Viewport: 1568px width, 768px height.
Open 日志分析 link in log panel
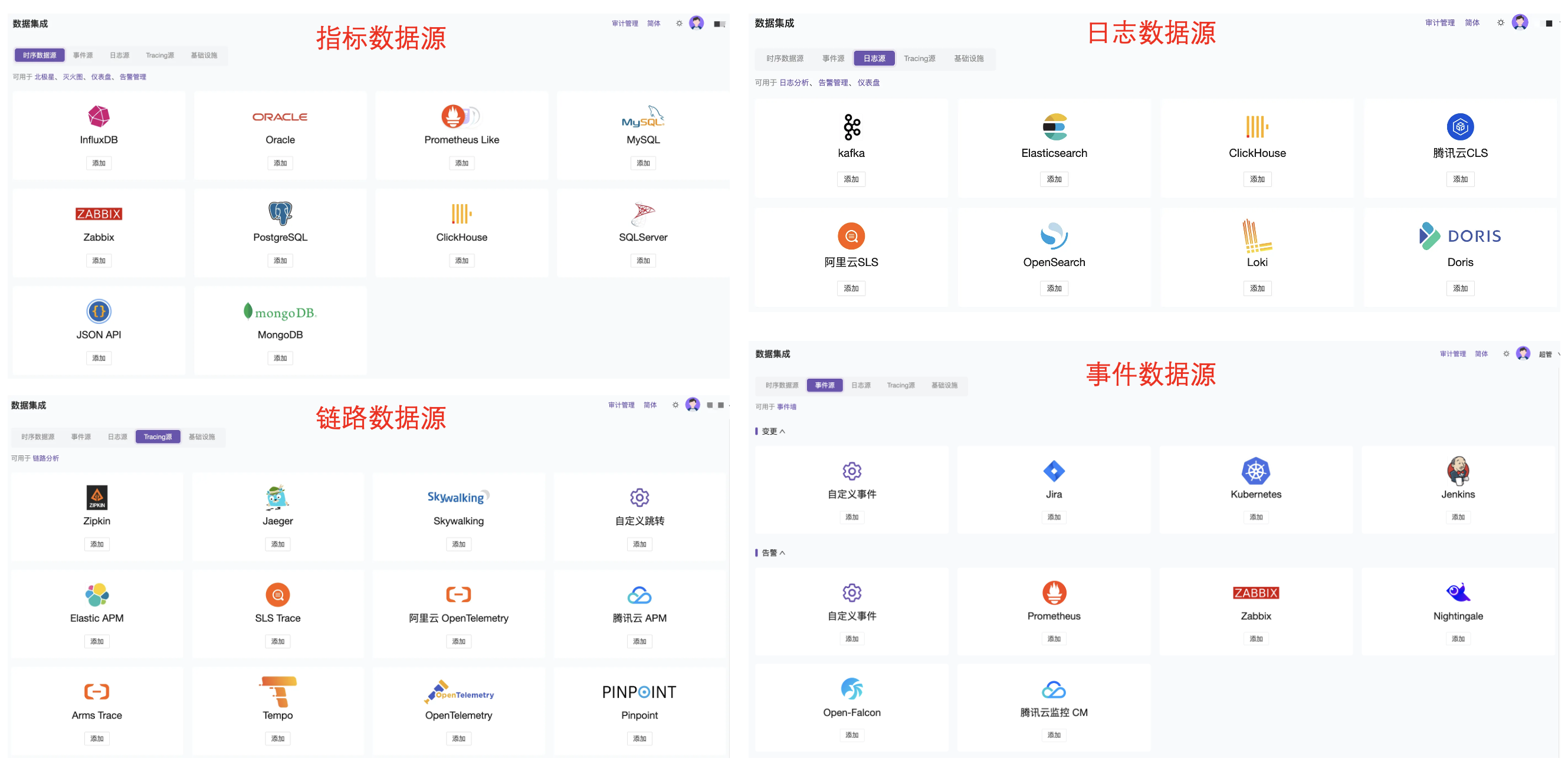pos(794,83)
